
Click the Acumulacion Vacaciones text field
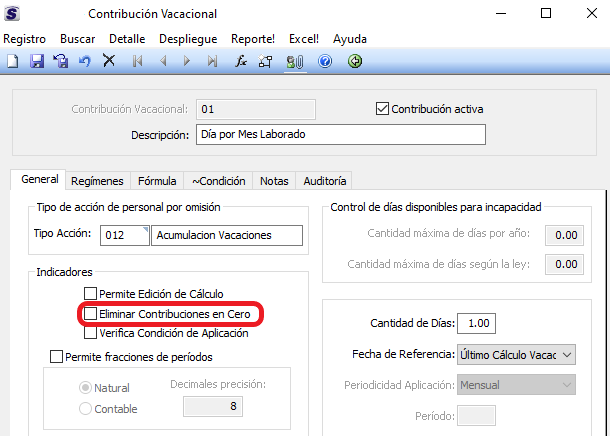pyautogui.click(x=227, y=235)
